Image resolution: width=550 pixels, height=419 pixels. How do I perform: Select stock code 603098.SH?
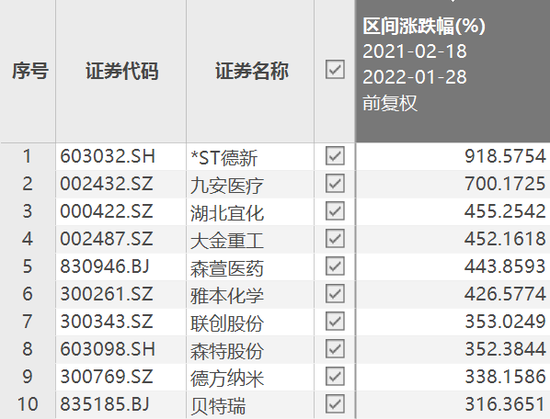(x=107, y=349)
